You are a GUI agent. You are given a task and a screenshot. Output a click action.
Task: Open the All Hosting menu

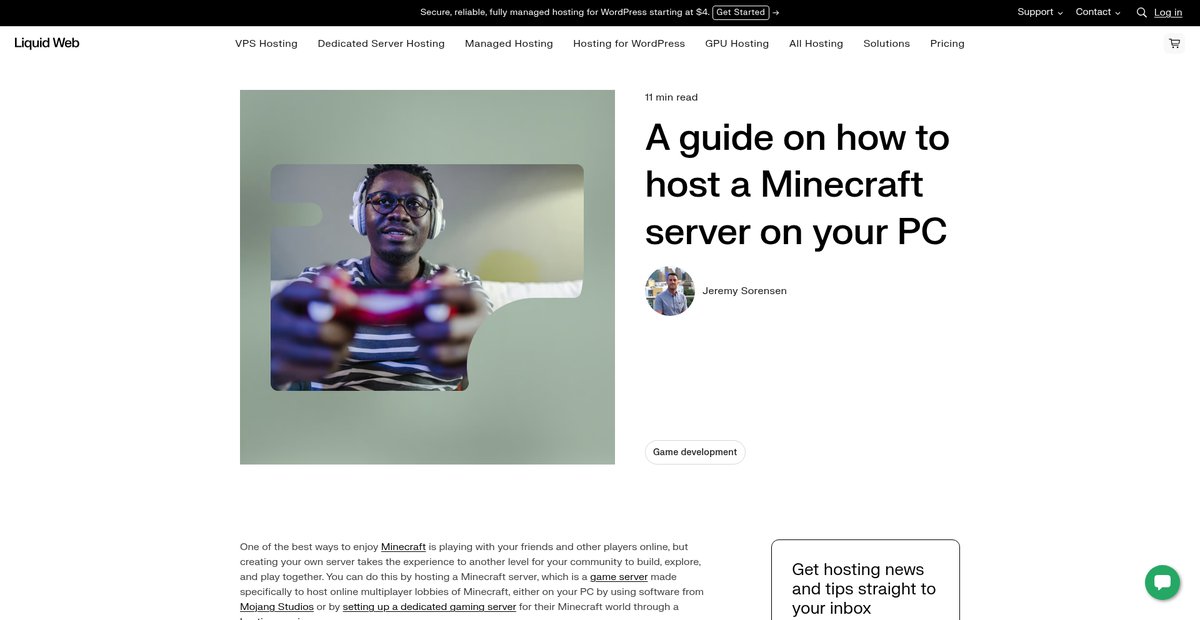coord(816,43)
